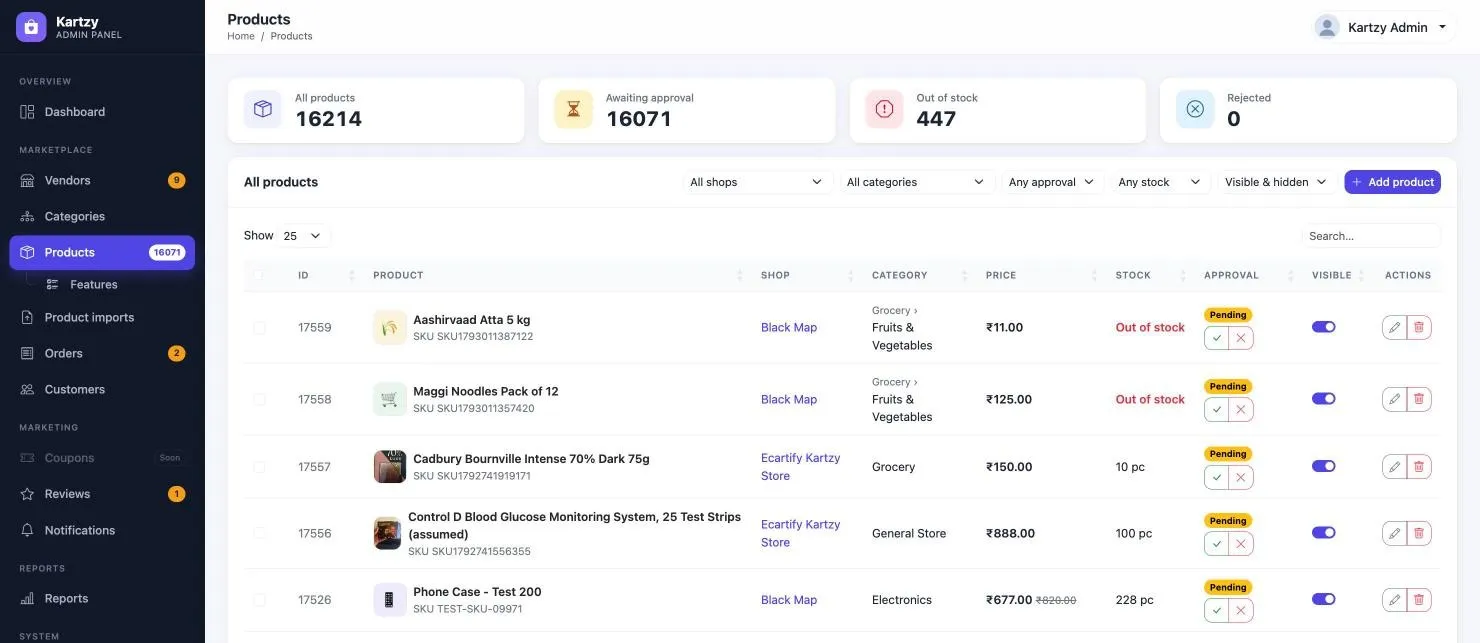Delete Aashirvaad Atta 5 kg product
Viewport: 1480px width, 643px height.
tap(1419, 327)
